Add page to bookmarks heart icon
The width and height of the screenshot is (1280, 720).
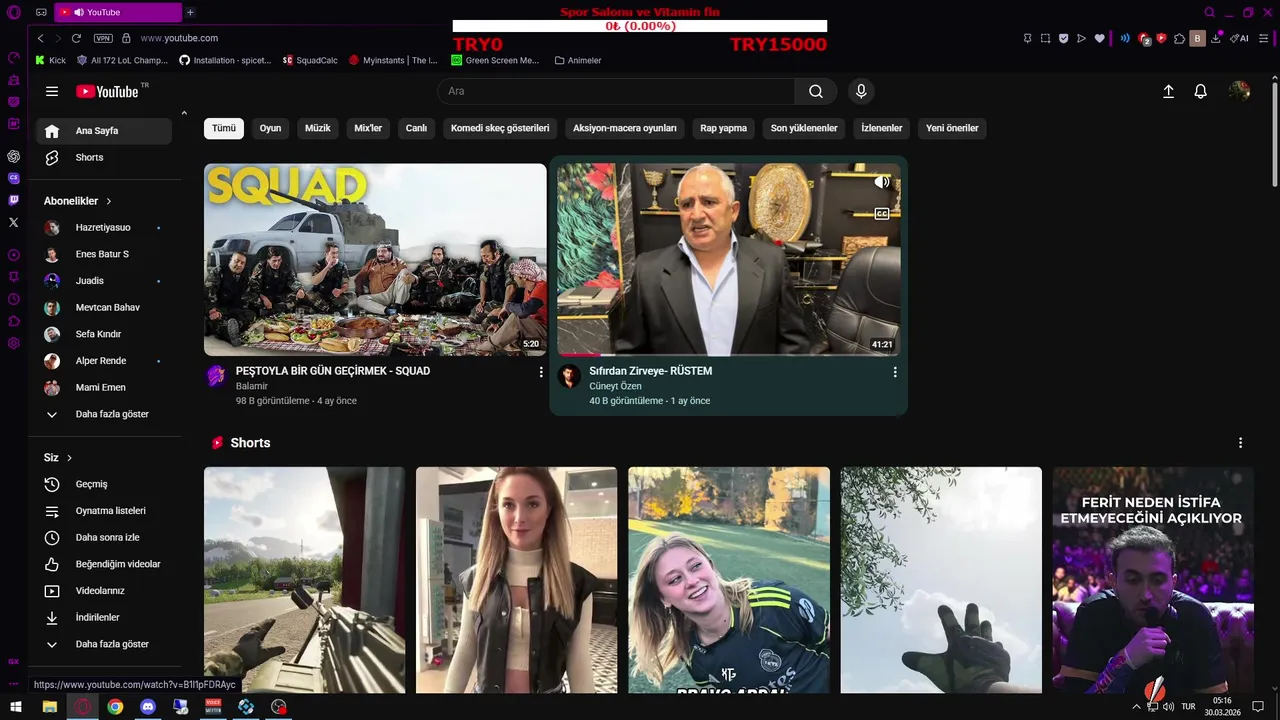click(x=1099, y=38)
